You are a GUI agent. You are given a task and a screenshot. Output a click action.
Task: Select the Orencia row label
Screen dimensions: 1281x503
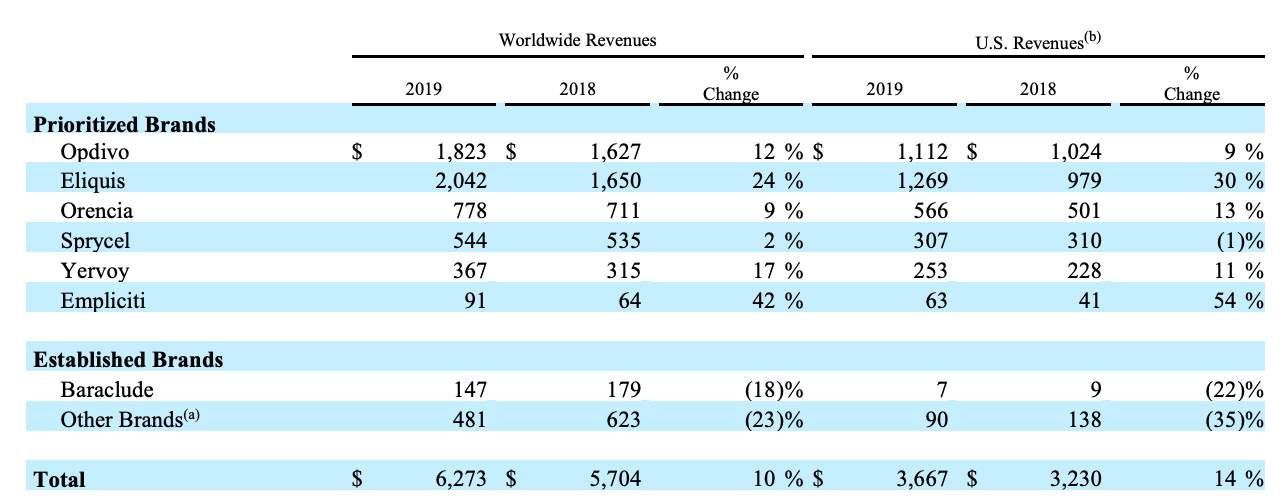click(97, 211)
